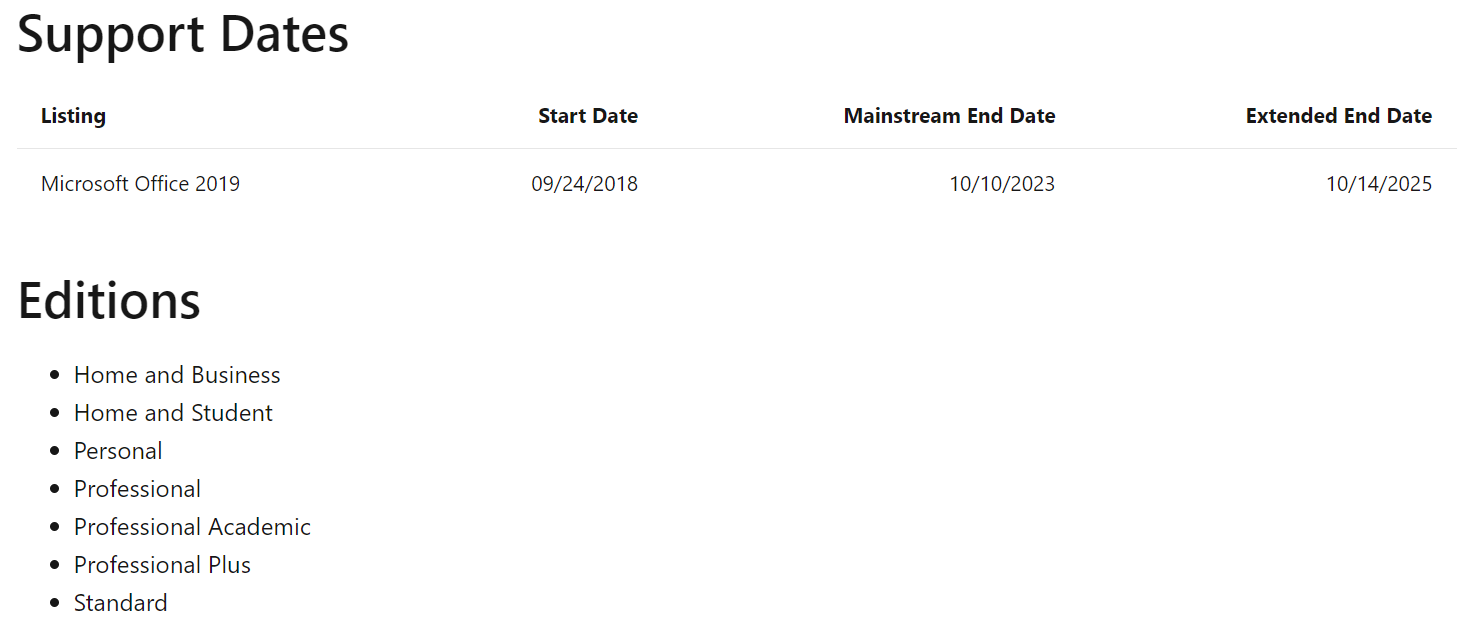
Task: Click the Professional edition entry
Action: point(137,489)
